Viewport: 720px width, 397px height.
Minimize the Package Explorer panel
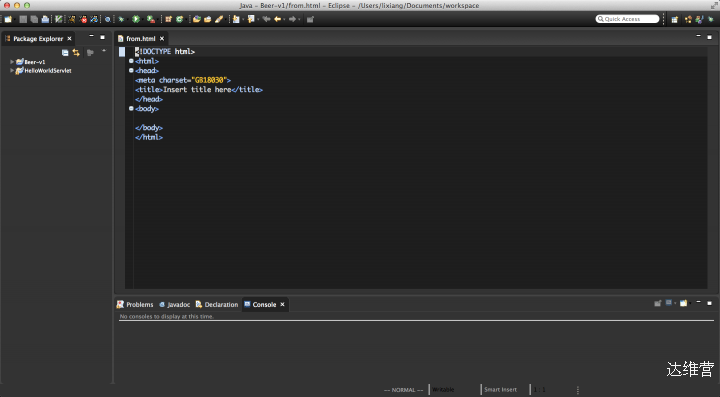[x=91, y=36]
